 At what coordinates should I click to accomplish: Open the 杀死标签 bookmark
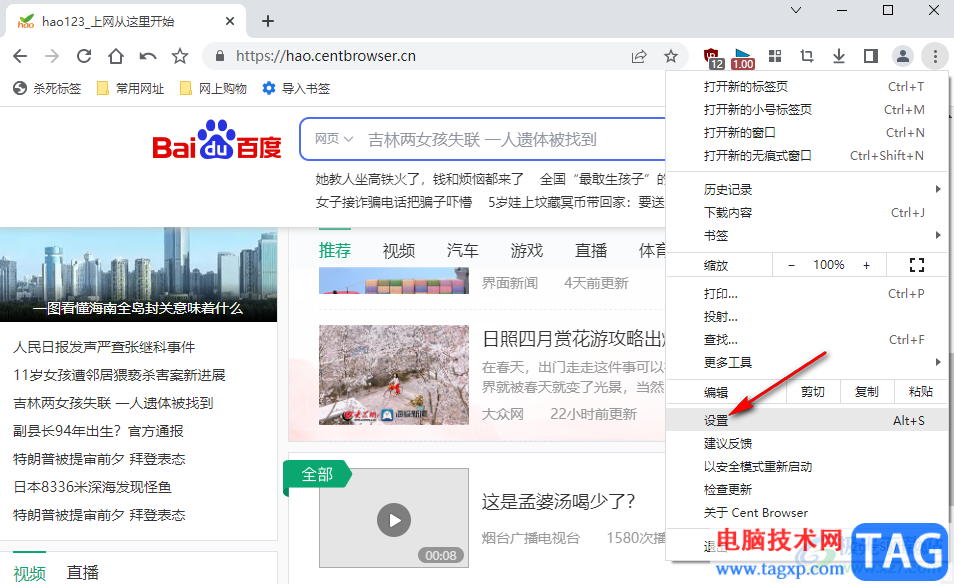click(47, 88)
